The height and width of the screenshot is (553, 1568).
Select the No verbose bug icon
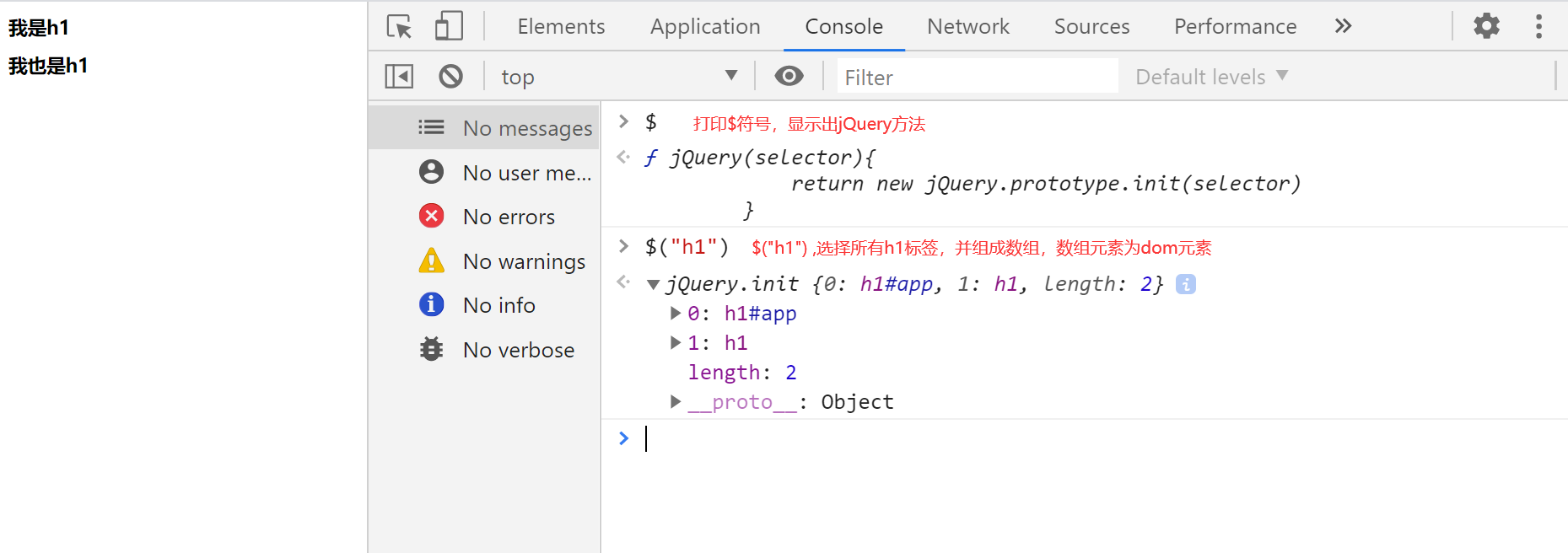[x=431, y=349]
